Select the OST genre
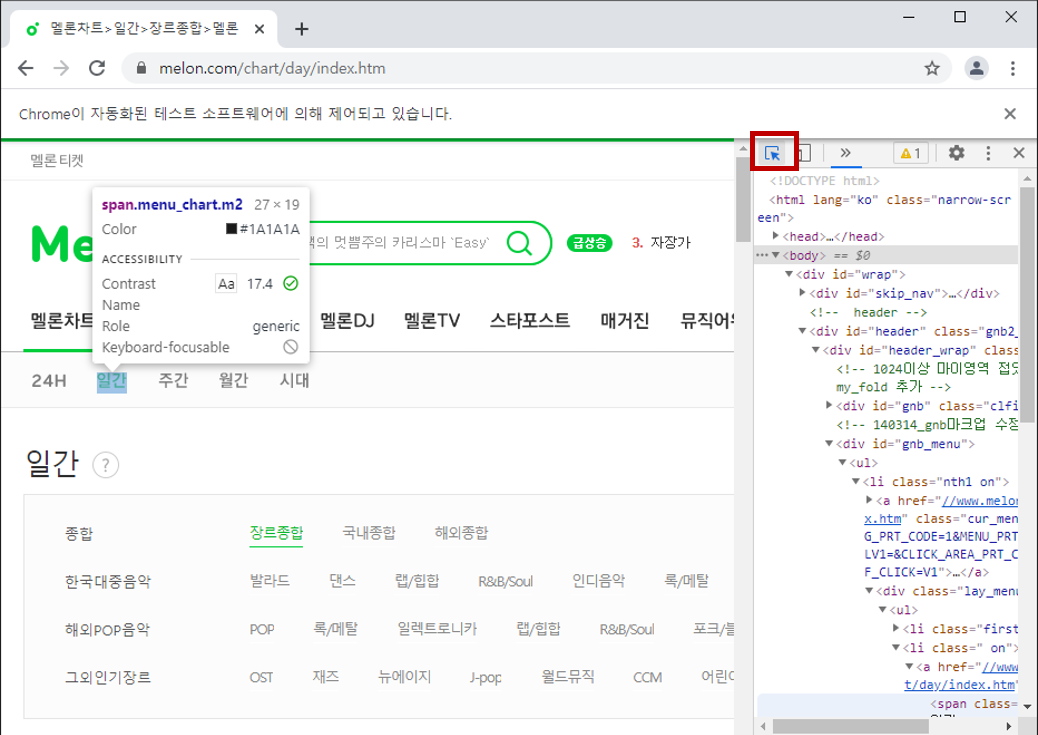The width and height of the screenshot is (1038, 735). 261,677
